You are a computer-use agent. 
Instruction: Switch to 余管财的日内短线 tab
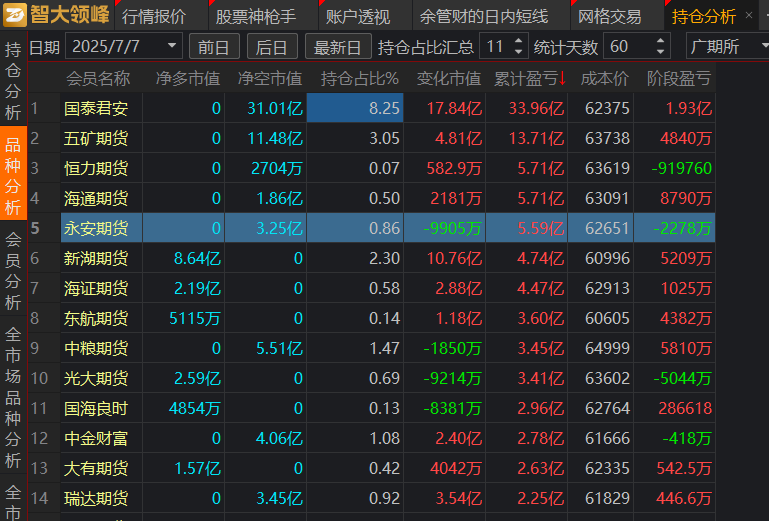click(x=484, y=17)
